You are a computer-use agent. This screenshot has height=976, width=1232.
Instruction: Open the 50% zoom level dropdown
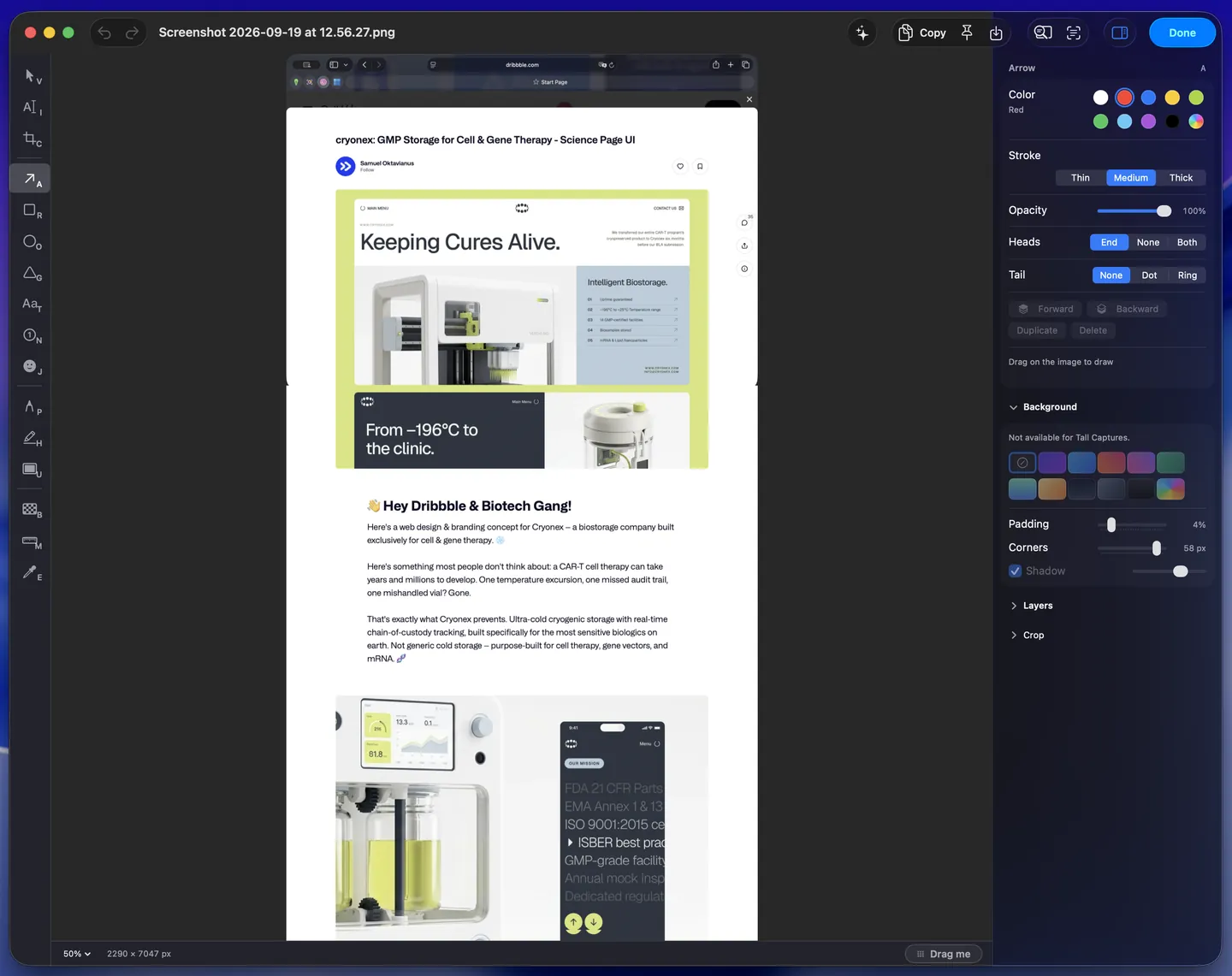click(x=77, y=954)
